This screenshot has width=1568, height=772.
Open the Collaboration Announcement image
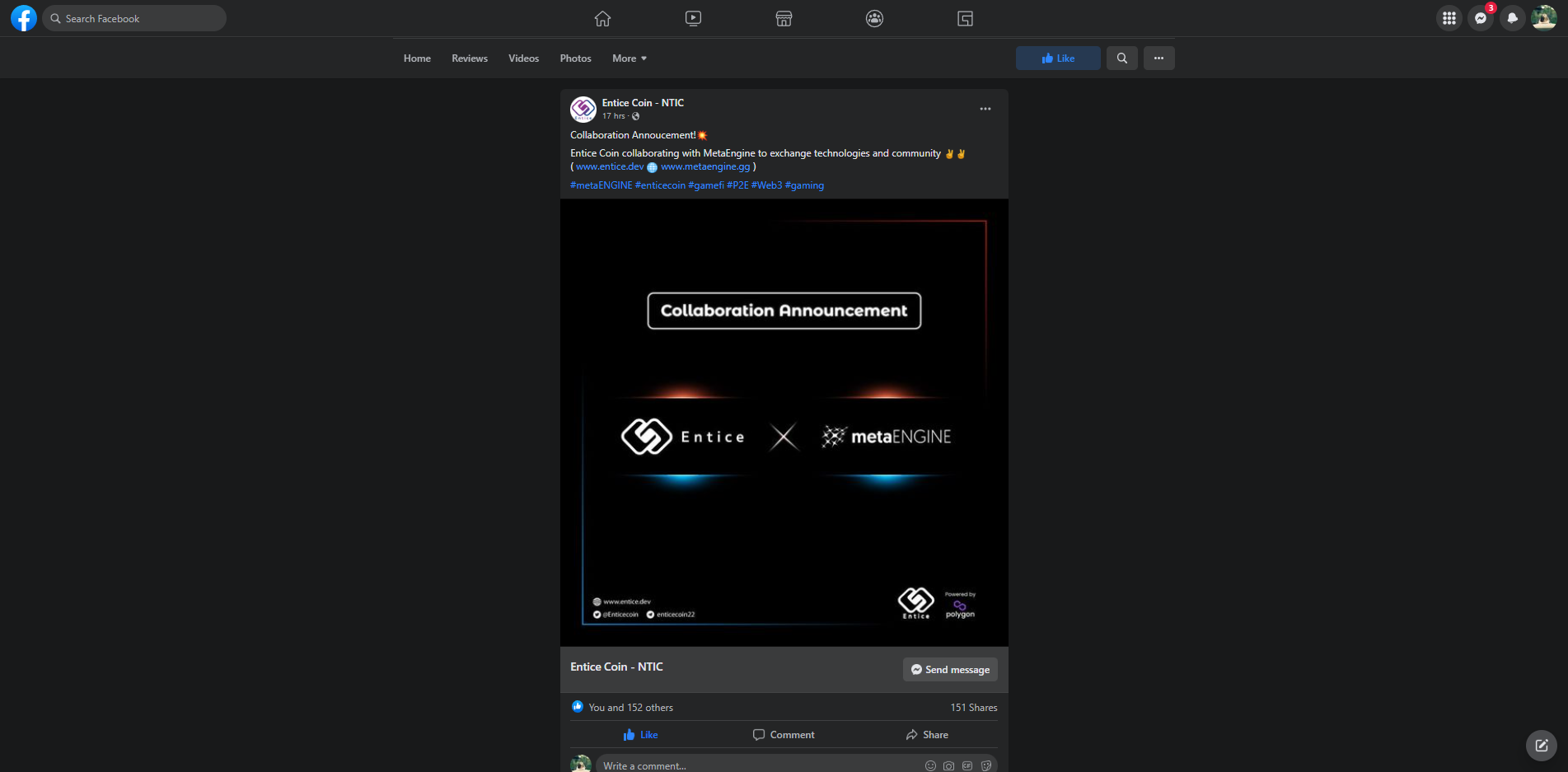pos(784,423)
